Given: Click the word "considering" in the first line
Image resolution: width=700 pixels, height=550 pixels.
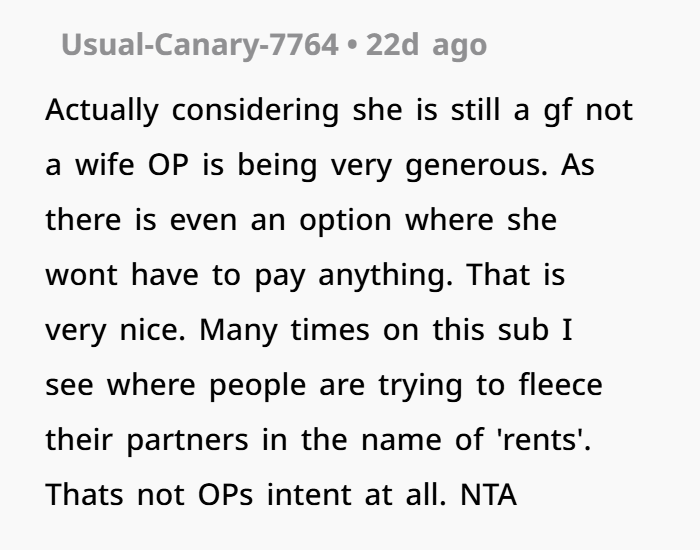Looking at the screenshot, I should tap(257, 111).
